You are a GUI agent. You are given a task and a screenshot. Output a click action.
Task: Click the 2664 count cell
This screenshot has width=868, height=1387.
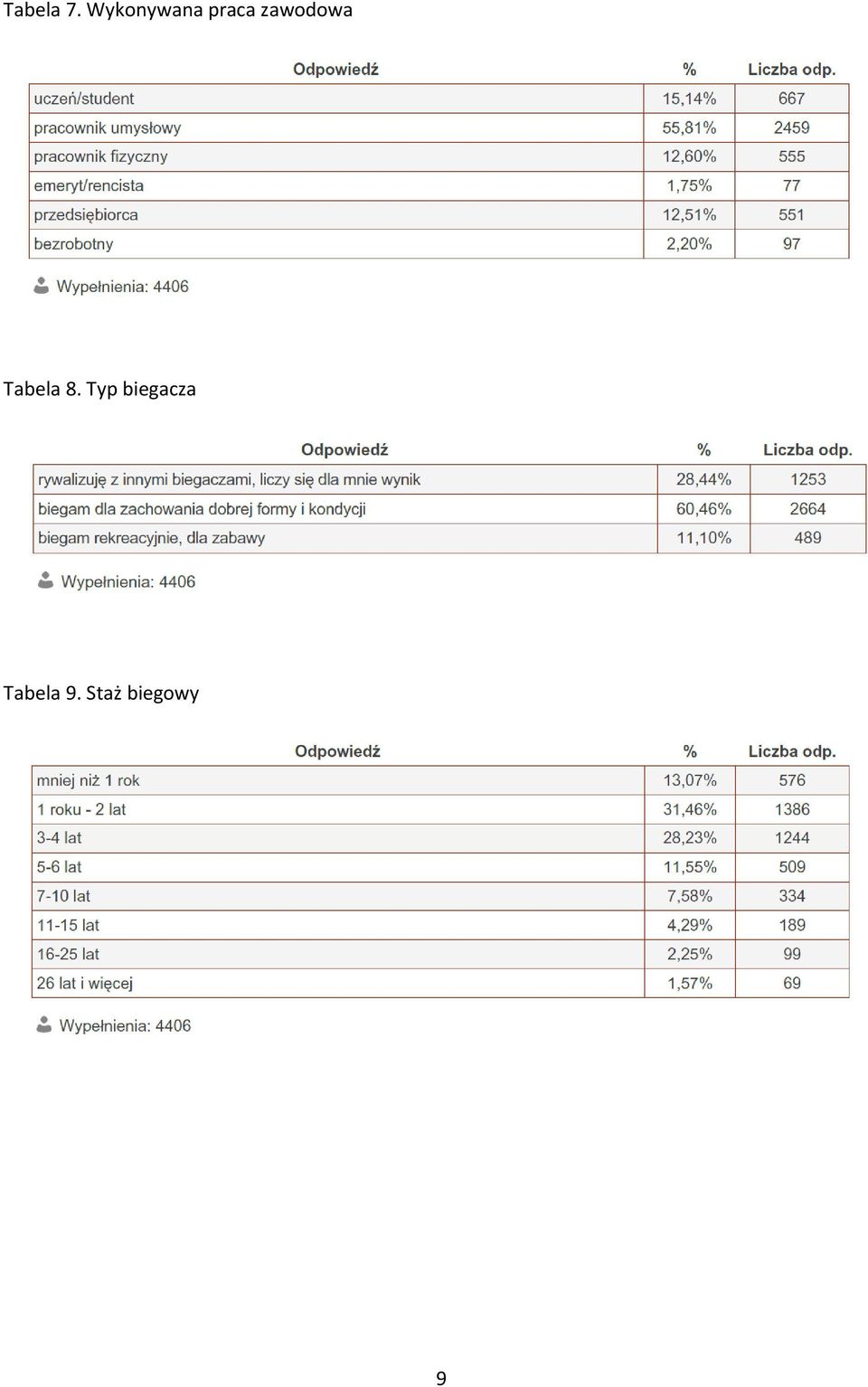(x=807, y=509)
